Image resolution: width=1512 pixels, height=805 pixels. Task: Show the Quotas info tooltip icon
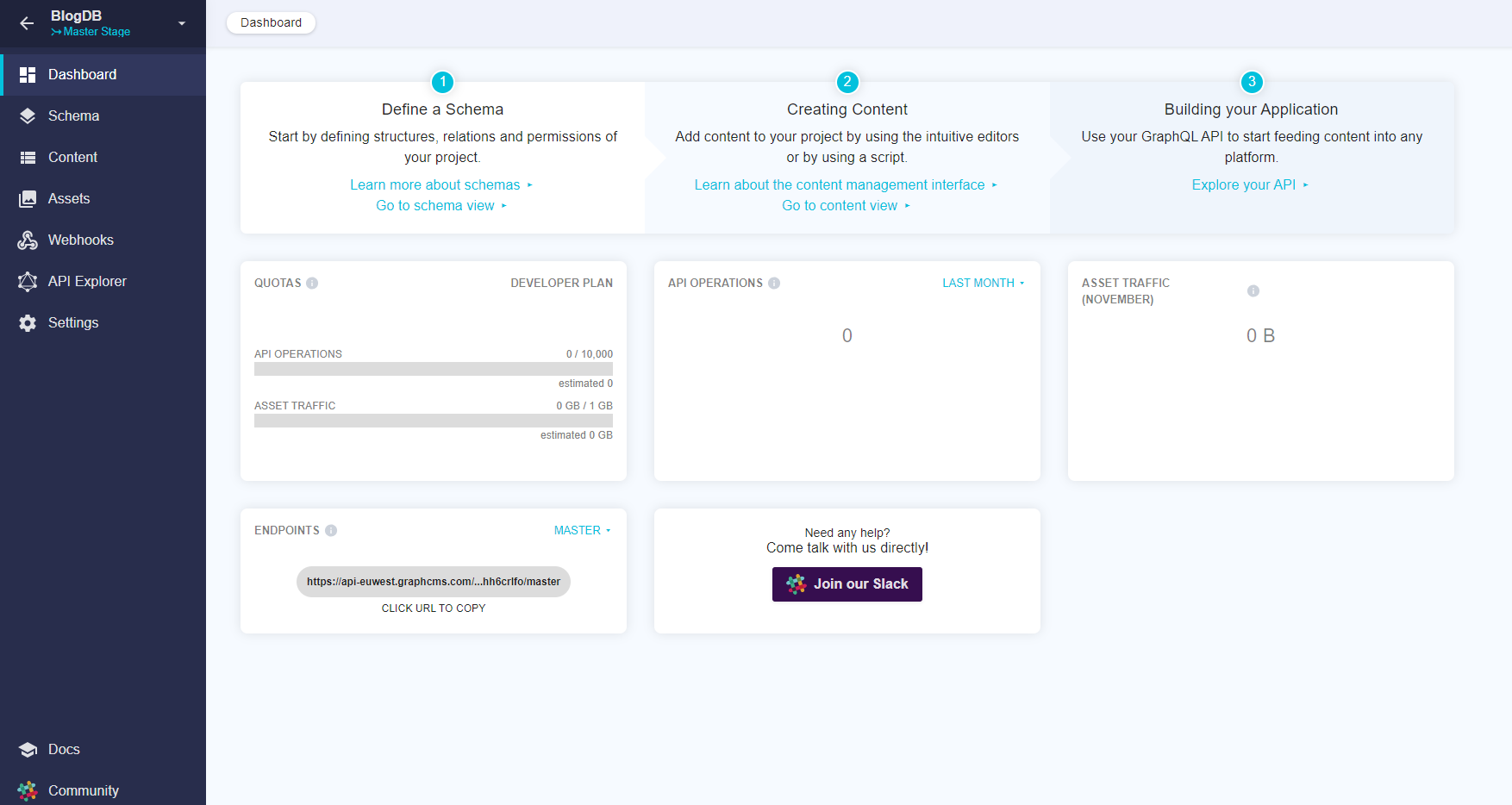coord(313,282)
